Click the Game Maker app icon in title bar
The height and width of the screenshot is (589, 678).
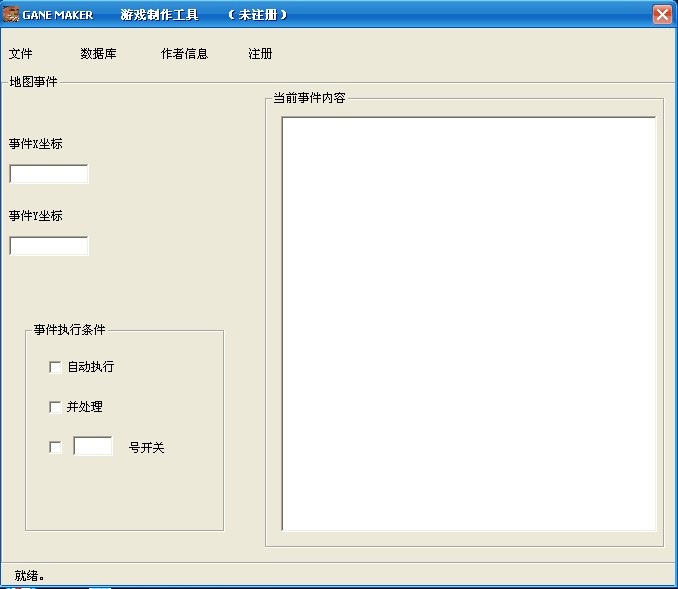coord(11,14)
